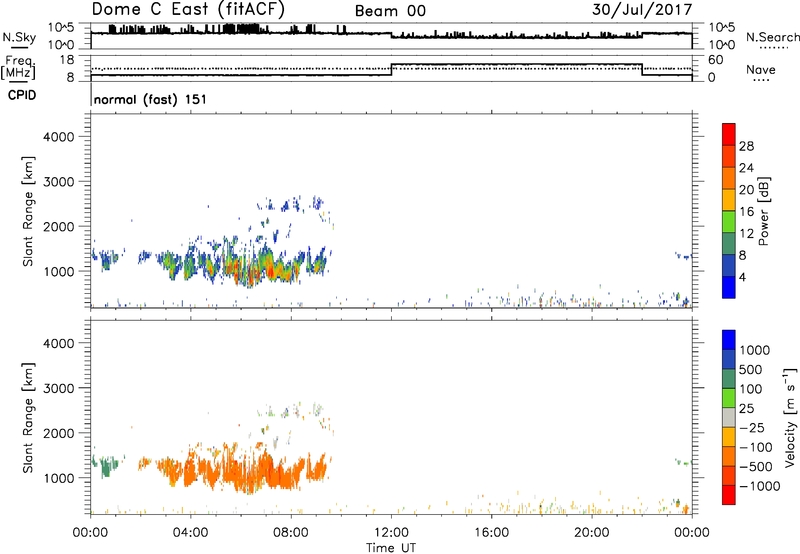This screenshot has width=800, height=554.
Task: Pick the light green Velocity segment between 100 and 25
Action: 729,398
